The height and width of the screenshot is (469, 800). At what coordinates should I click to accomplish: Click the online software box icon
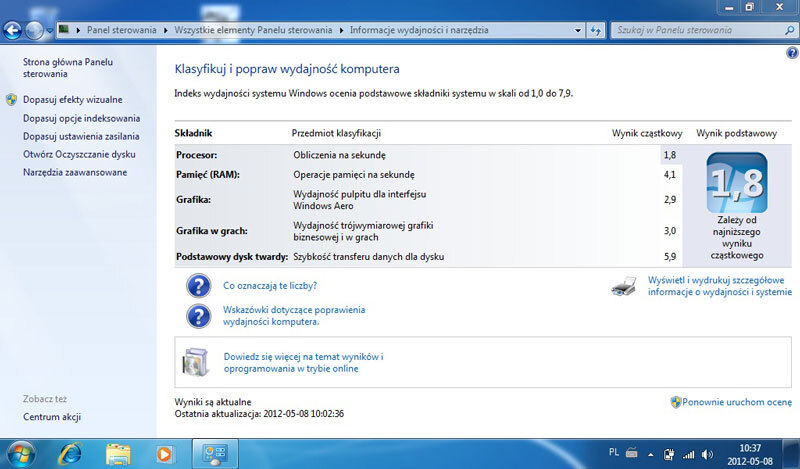point(197,360)
